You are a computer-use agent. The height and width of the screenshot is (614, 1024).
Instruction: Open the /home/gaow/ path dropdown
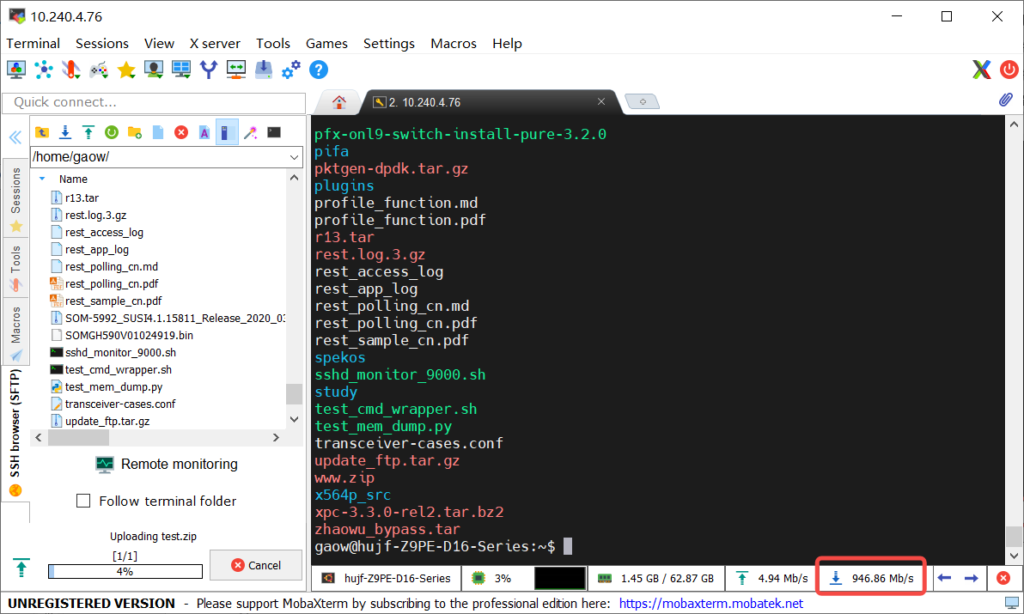pyautogui.click(x=293, y=157)
